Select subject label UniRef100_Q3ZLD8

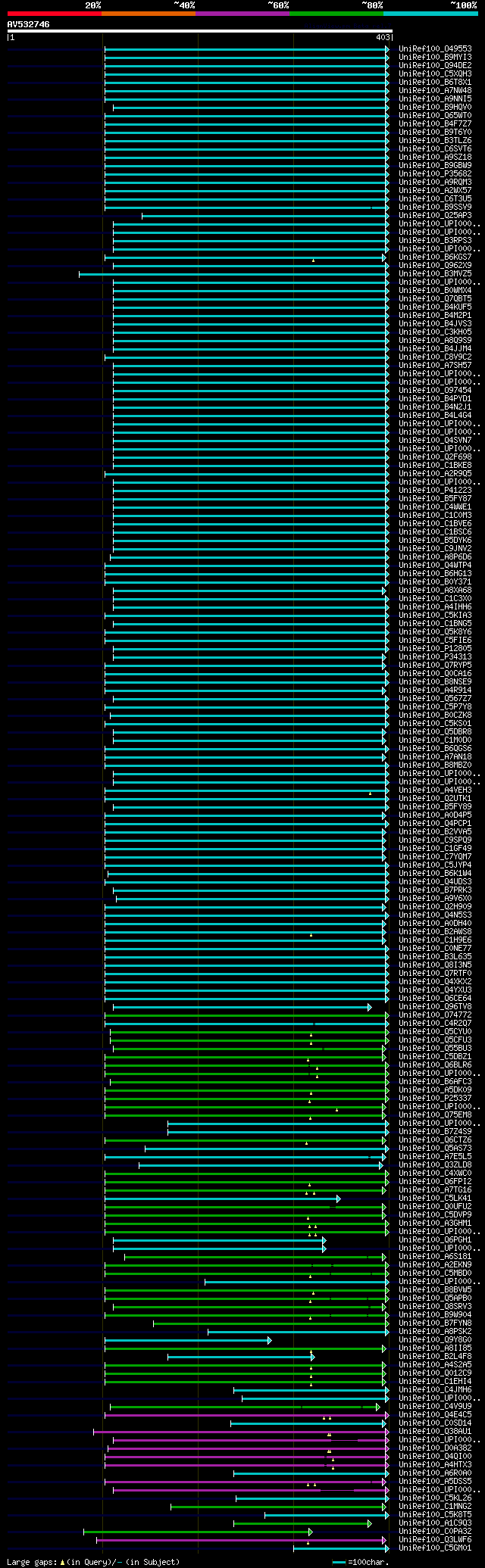(436, 1164)
